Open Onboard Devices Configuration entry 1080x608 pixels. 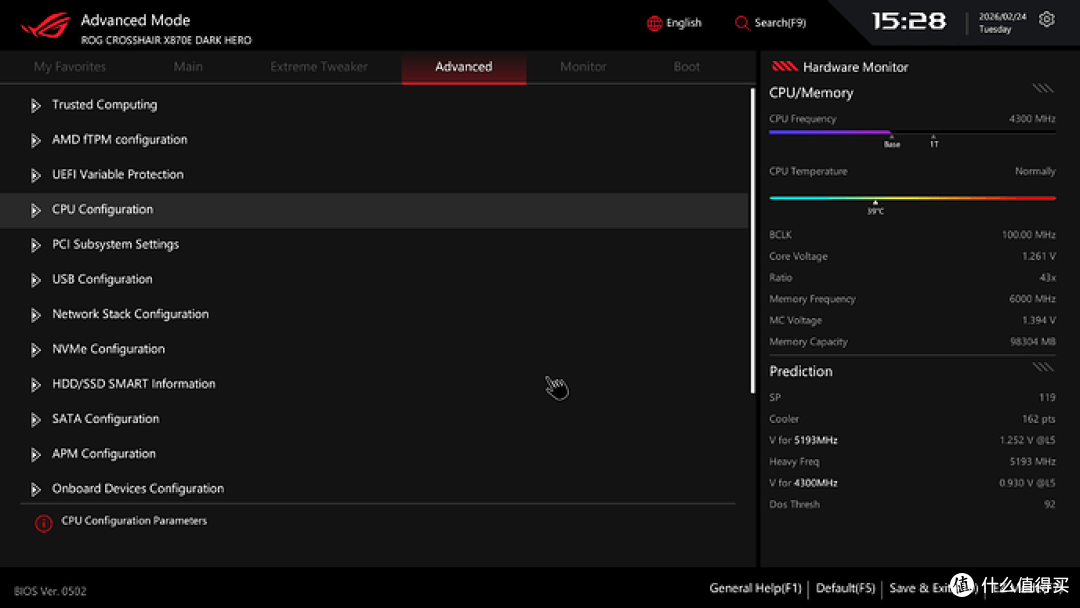coord(138,488)
